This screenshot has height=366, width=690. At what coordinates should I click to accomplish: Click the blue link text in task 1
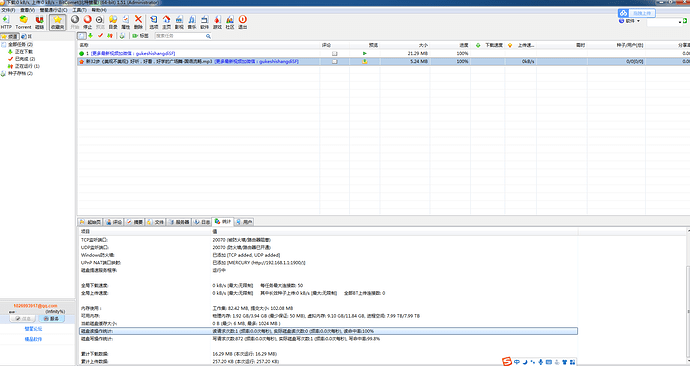133,53
